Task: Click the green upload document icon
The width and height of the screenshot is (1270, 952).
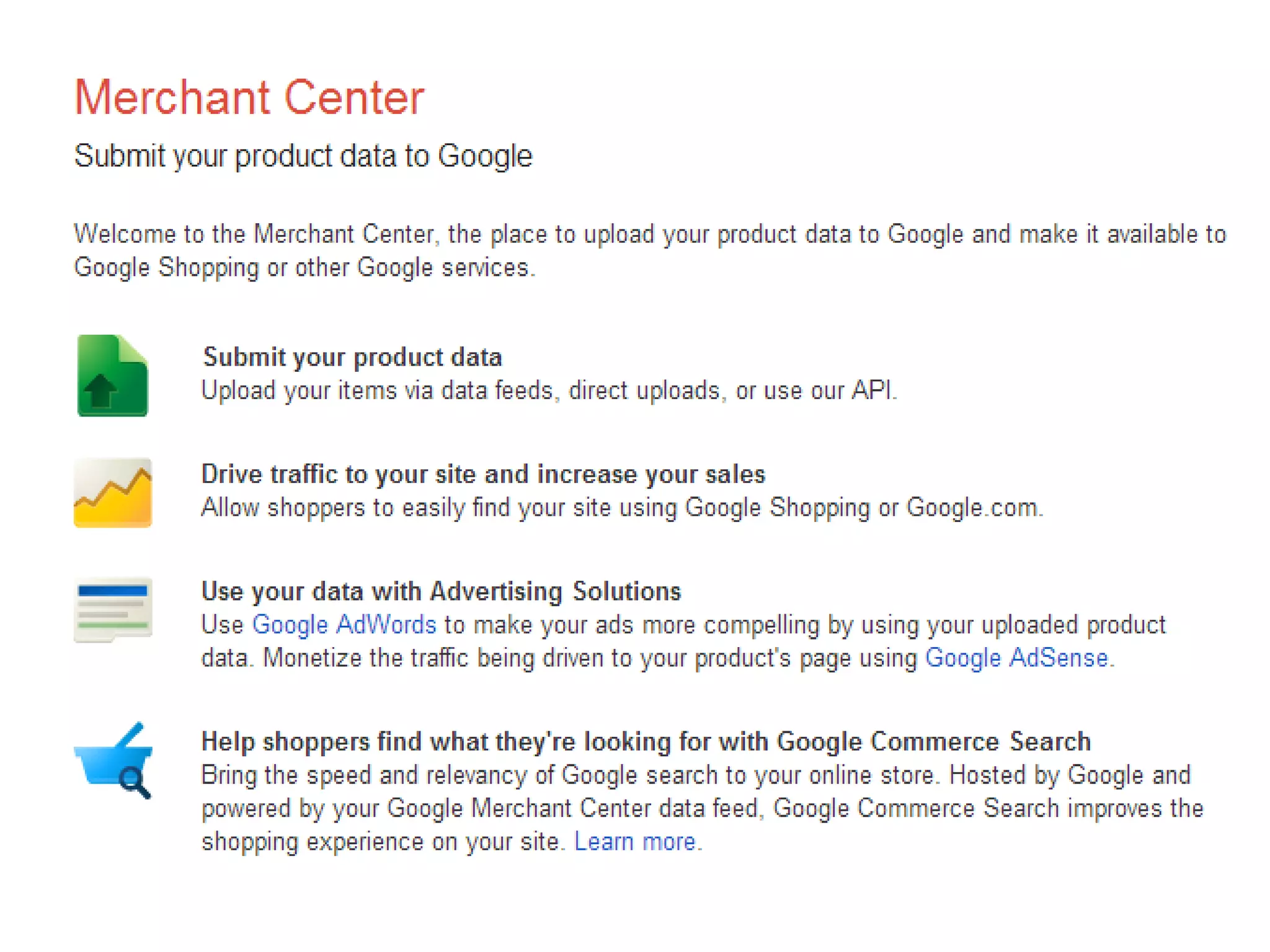Action: (x=112, y=376)
